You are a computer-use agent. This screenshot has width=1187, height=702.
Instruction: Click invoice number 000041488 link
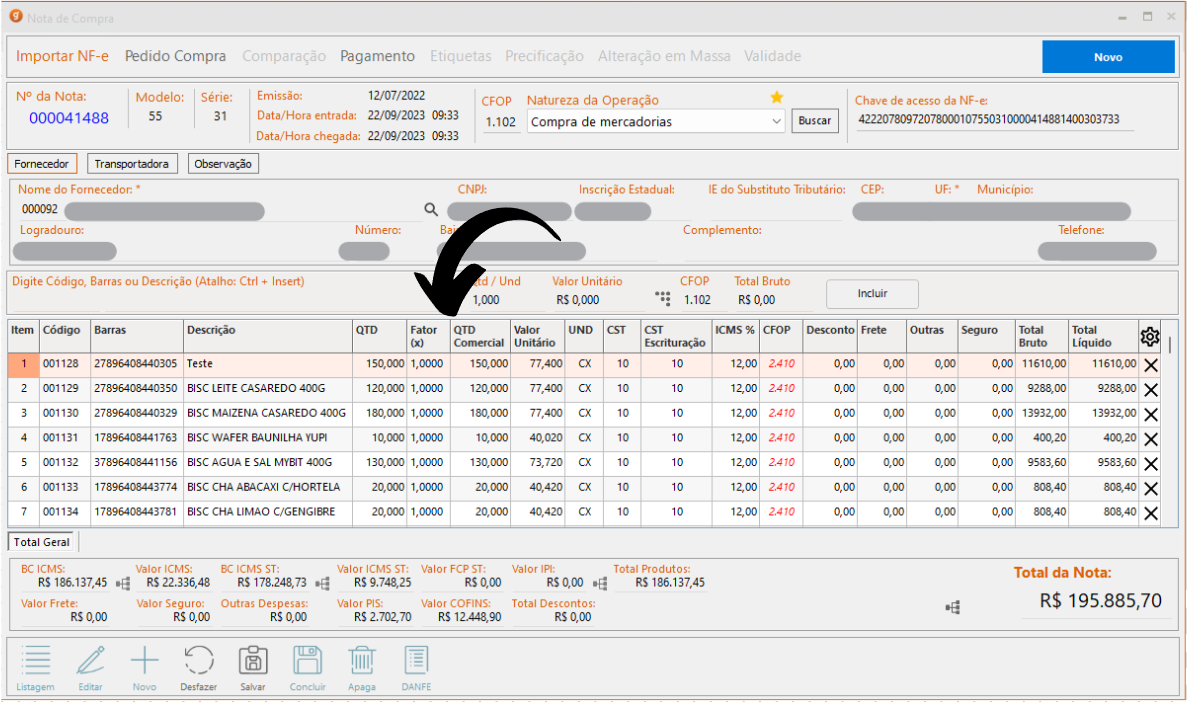coord(69,118)
